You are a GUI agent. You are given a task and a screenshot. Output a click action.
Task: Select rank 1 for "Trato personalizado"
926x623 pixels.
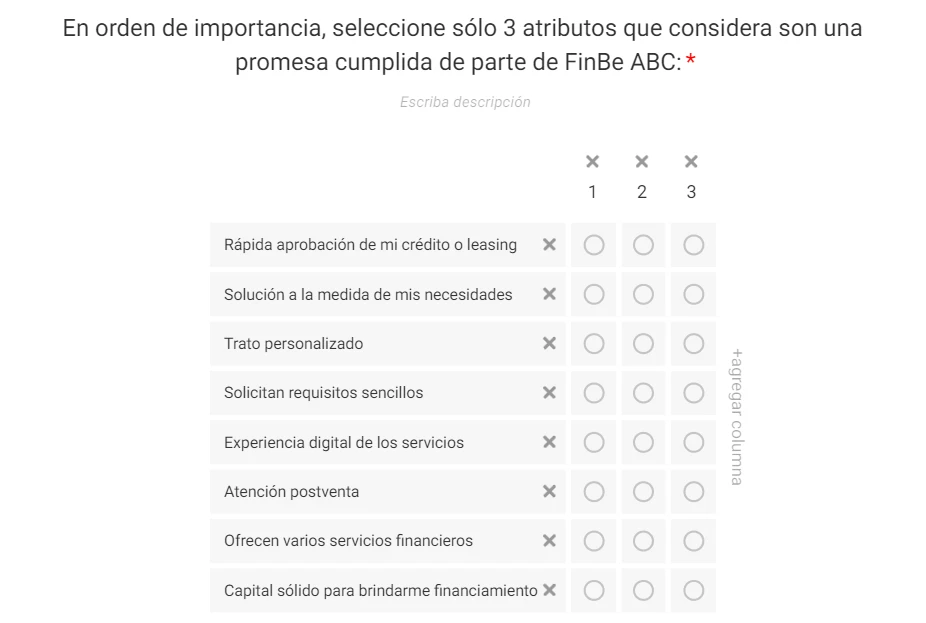[x=593, y=343]
